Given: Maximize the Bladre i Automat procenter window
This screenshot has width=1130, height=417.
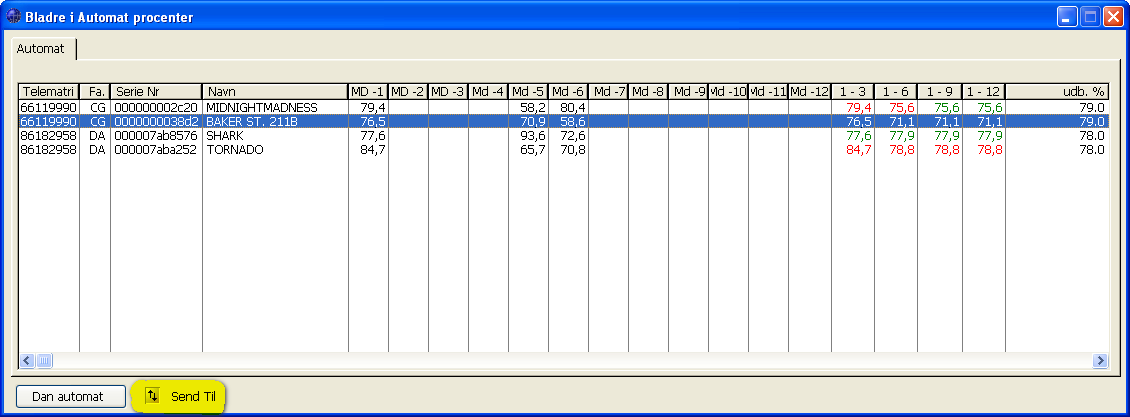Looking at the screenshot, I should coord(1090,17).
